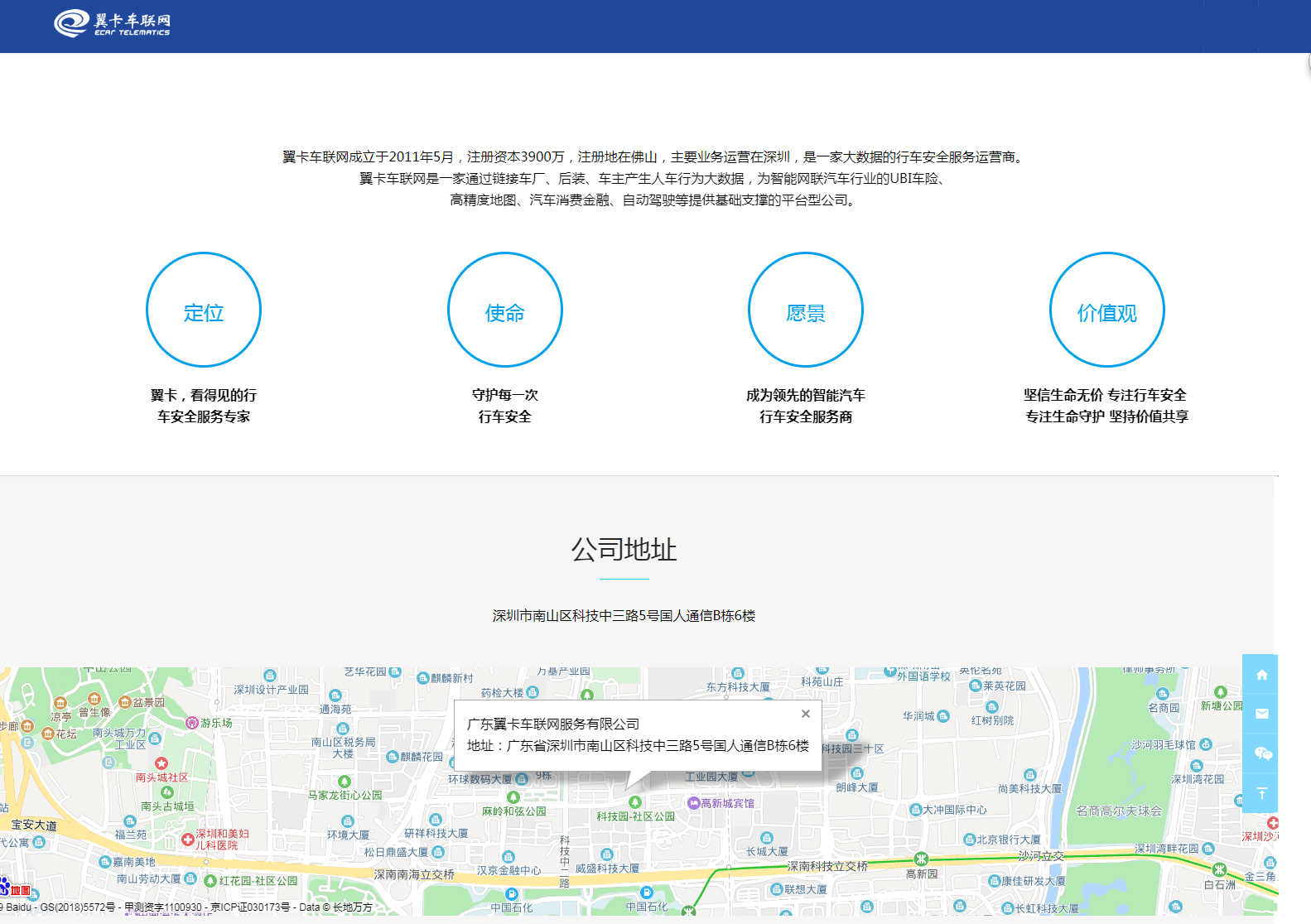Click the caption 翼卡，看得见的行车安全服务专家
Image resolution: width=1311 pixels, height=924 pixels.
tap(204, 406)
